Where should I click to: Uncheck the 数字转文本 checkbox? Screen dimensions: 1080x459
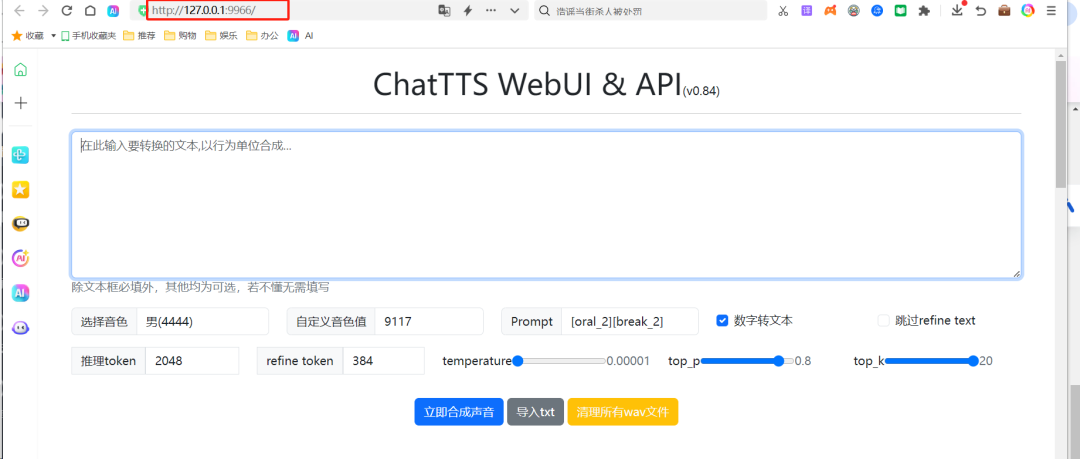pyautogui.click(x=723, y=320)
